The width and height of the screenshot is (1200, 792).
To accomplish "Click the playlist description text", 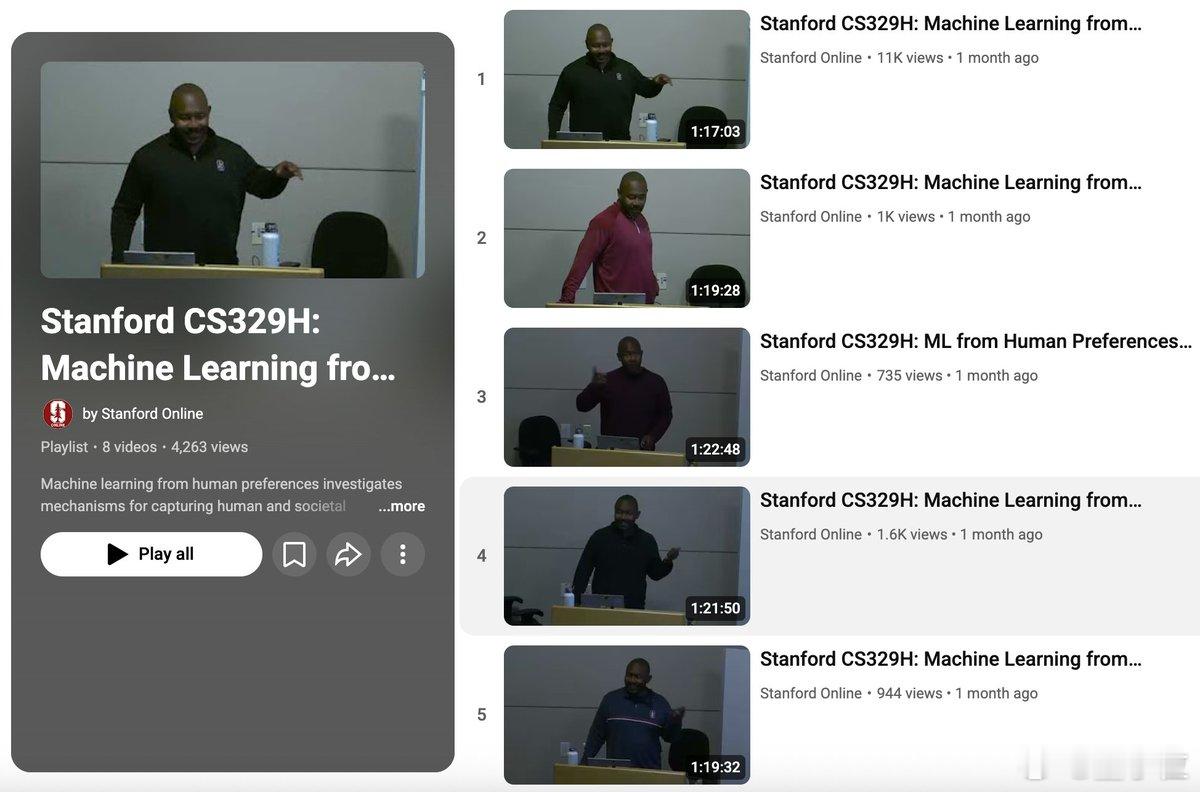I will (221, 495).
